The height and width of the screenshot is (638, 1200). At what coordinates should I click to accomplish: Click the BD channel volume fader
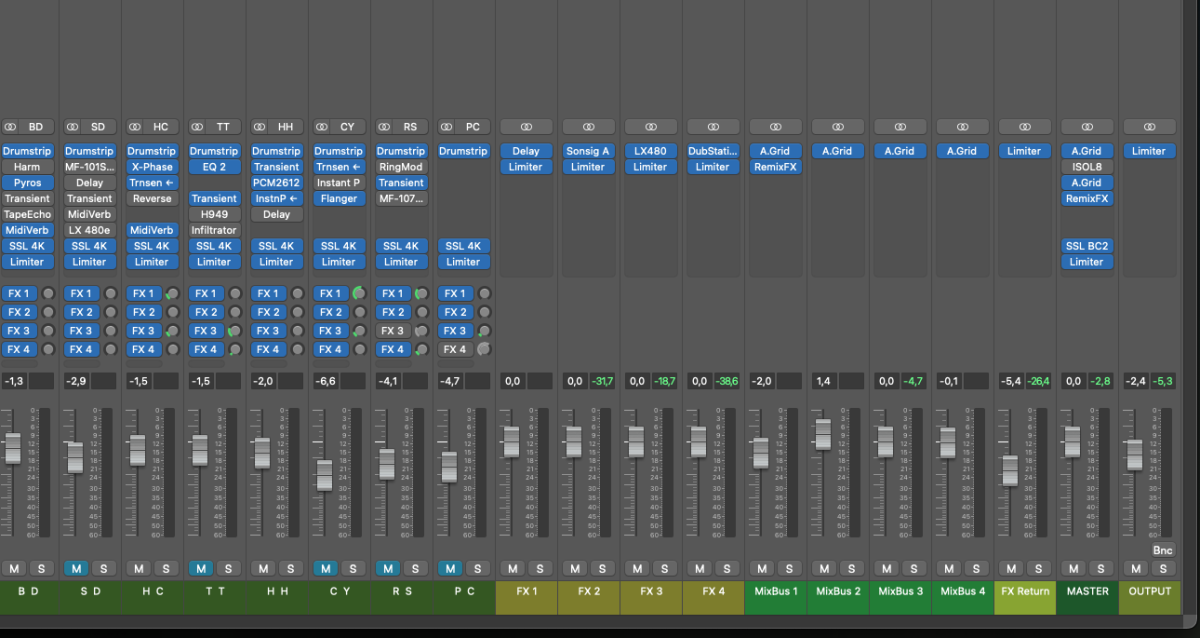(12, 448)
